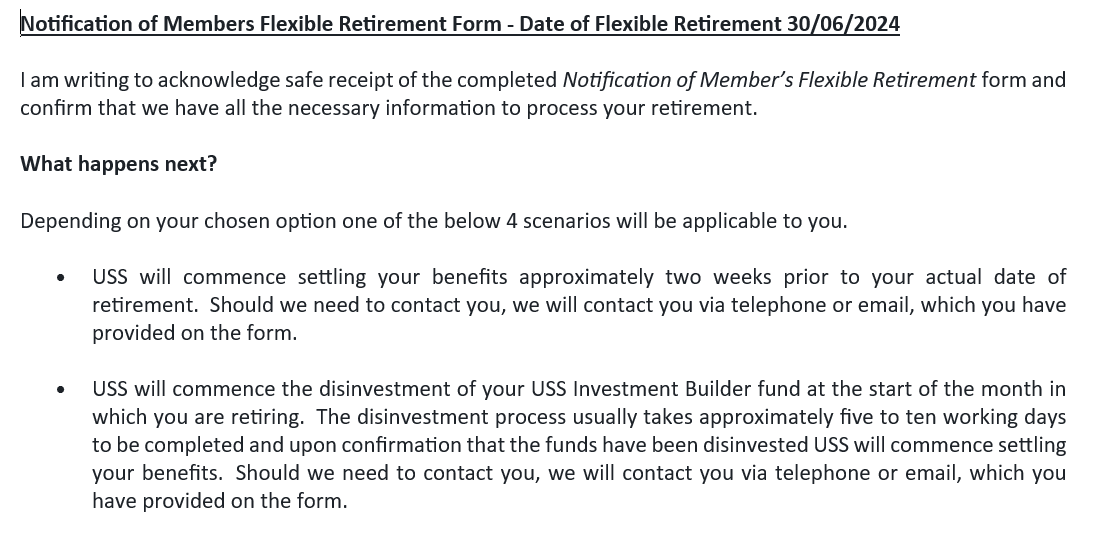The height and width of the screenshot is (542, 1112).
Task: Click the first bullet point marker
Action: pyautogui.click(x=61, y=278)
